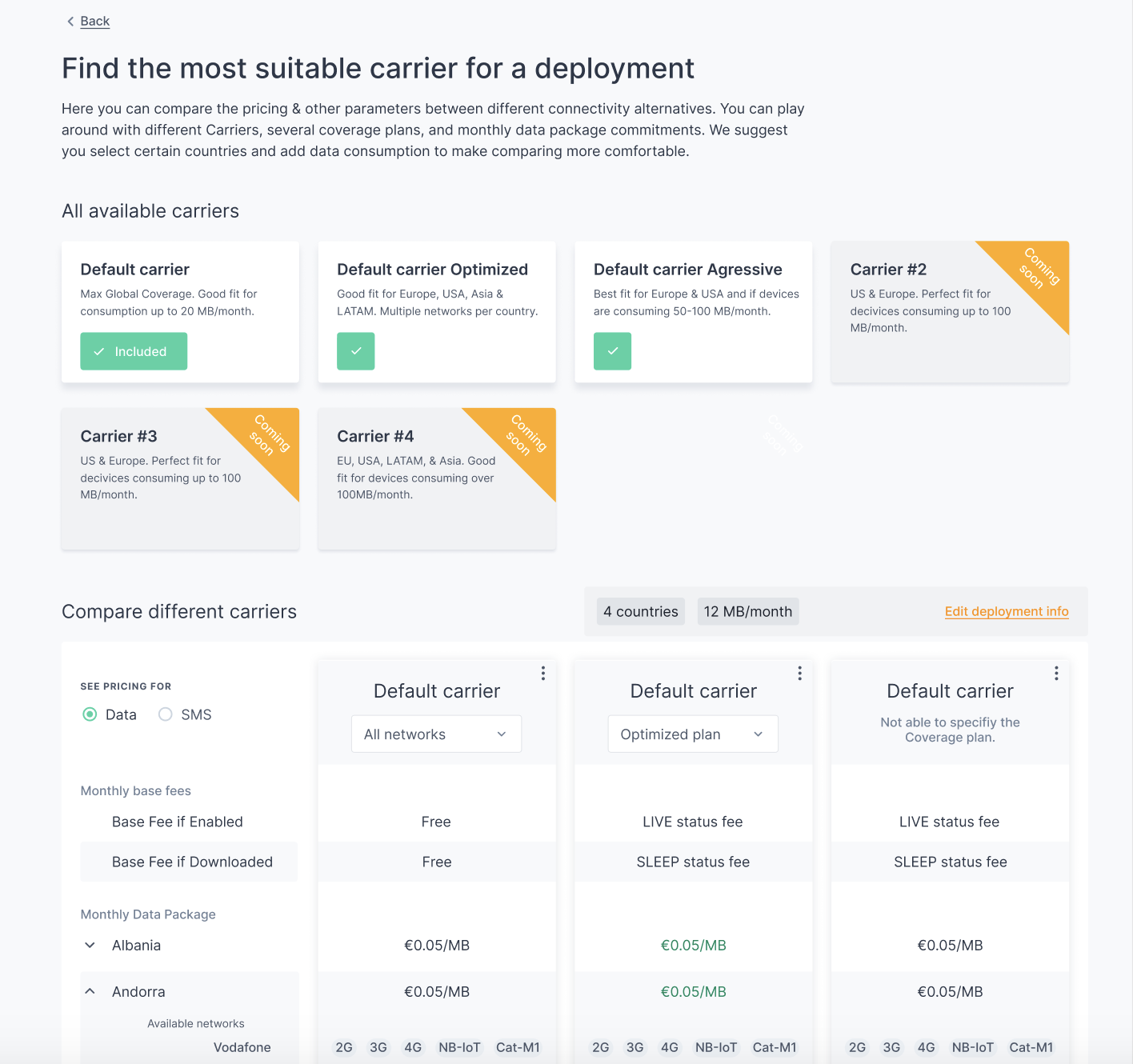Click the Included button on Default carrier
The height and width of the screenshot is (1064, 1133).
click(x=134, y=351)
